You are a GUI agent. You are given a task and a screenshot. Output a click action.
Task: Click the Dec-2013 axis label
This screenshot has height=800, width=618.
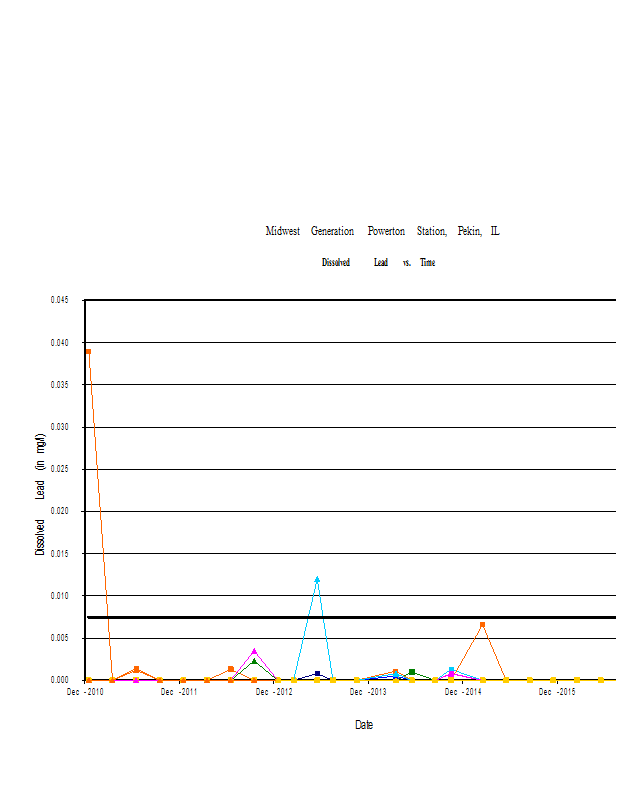(x=368, y=692)
